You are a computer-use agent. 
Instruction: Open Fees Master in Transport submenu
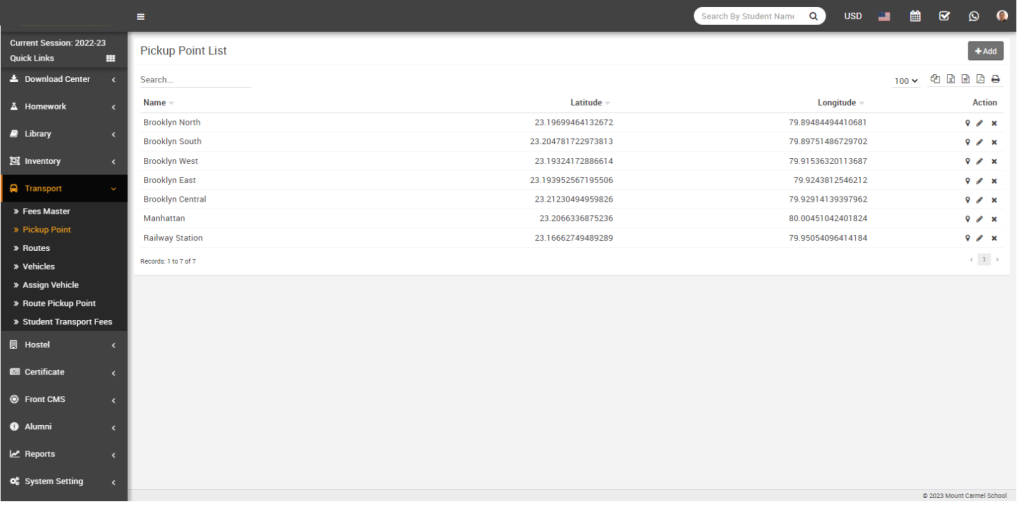(x=46, y=211)
